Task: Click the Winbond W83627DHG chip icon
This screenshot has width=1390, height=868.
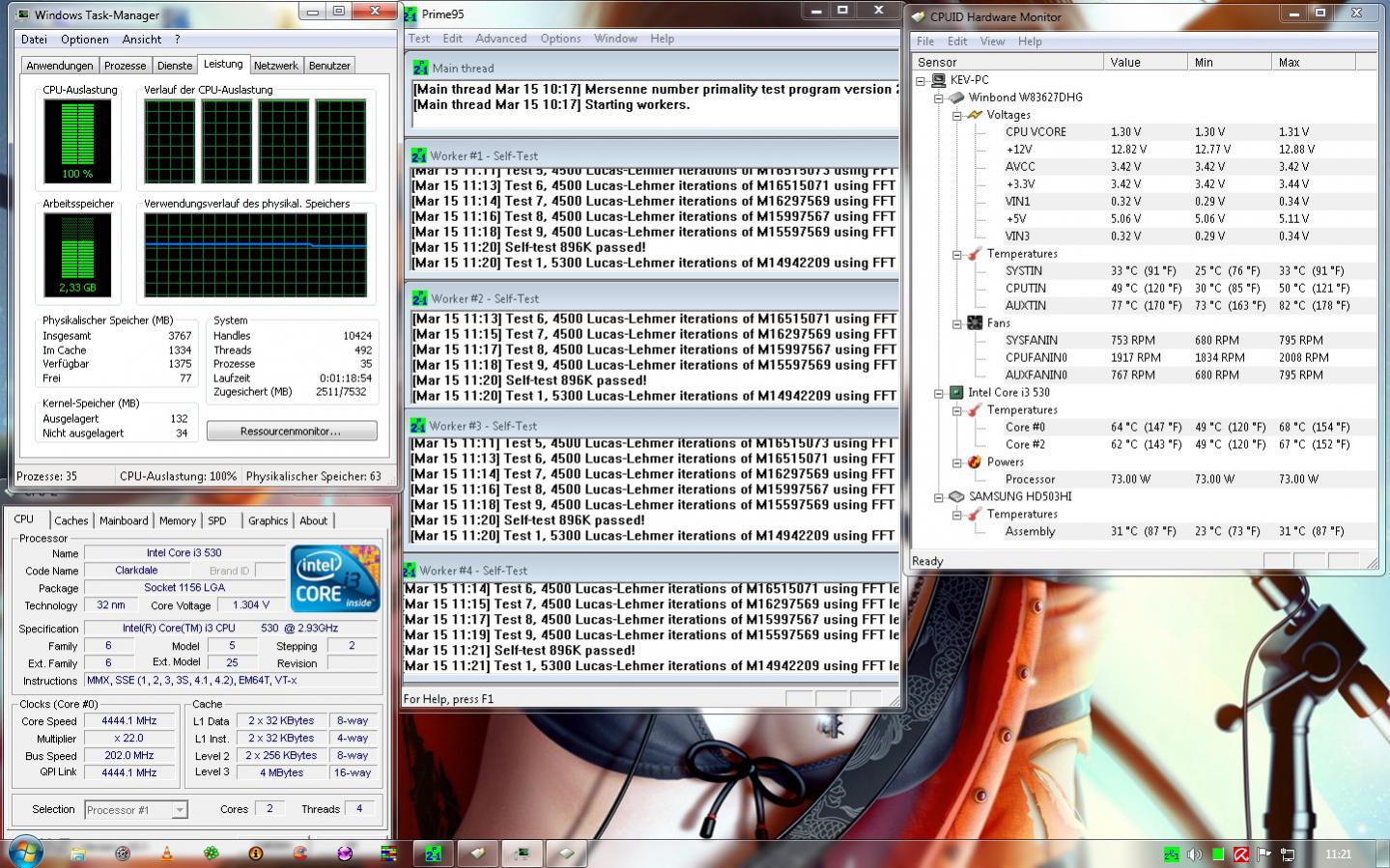Action: (956, 98)
